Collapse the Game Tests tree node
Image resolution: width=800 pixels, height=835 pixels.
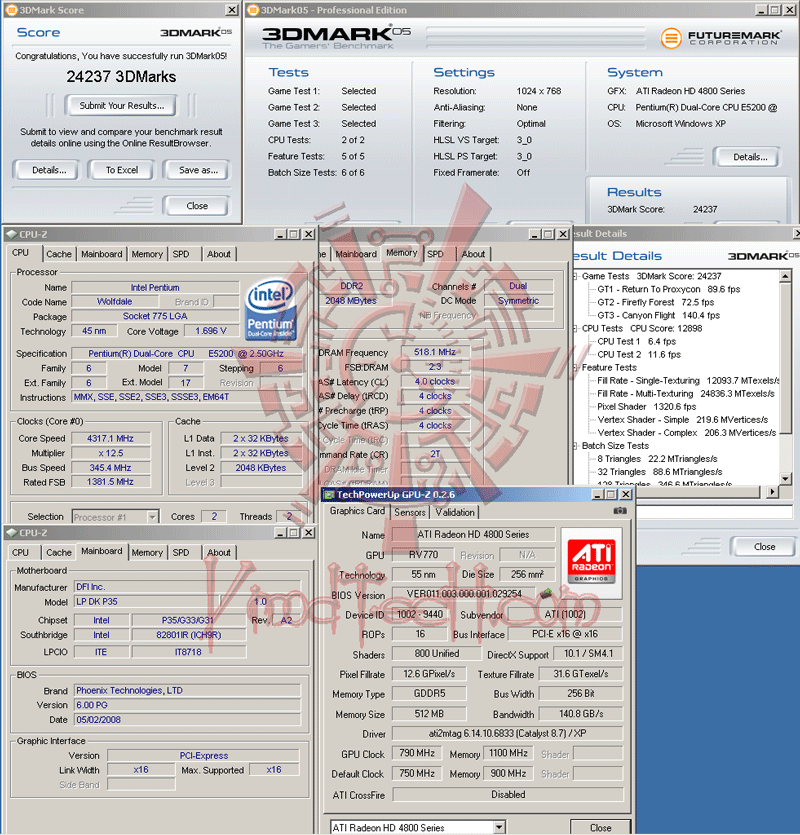[x=576, y=276]
